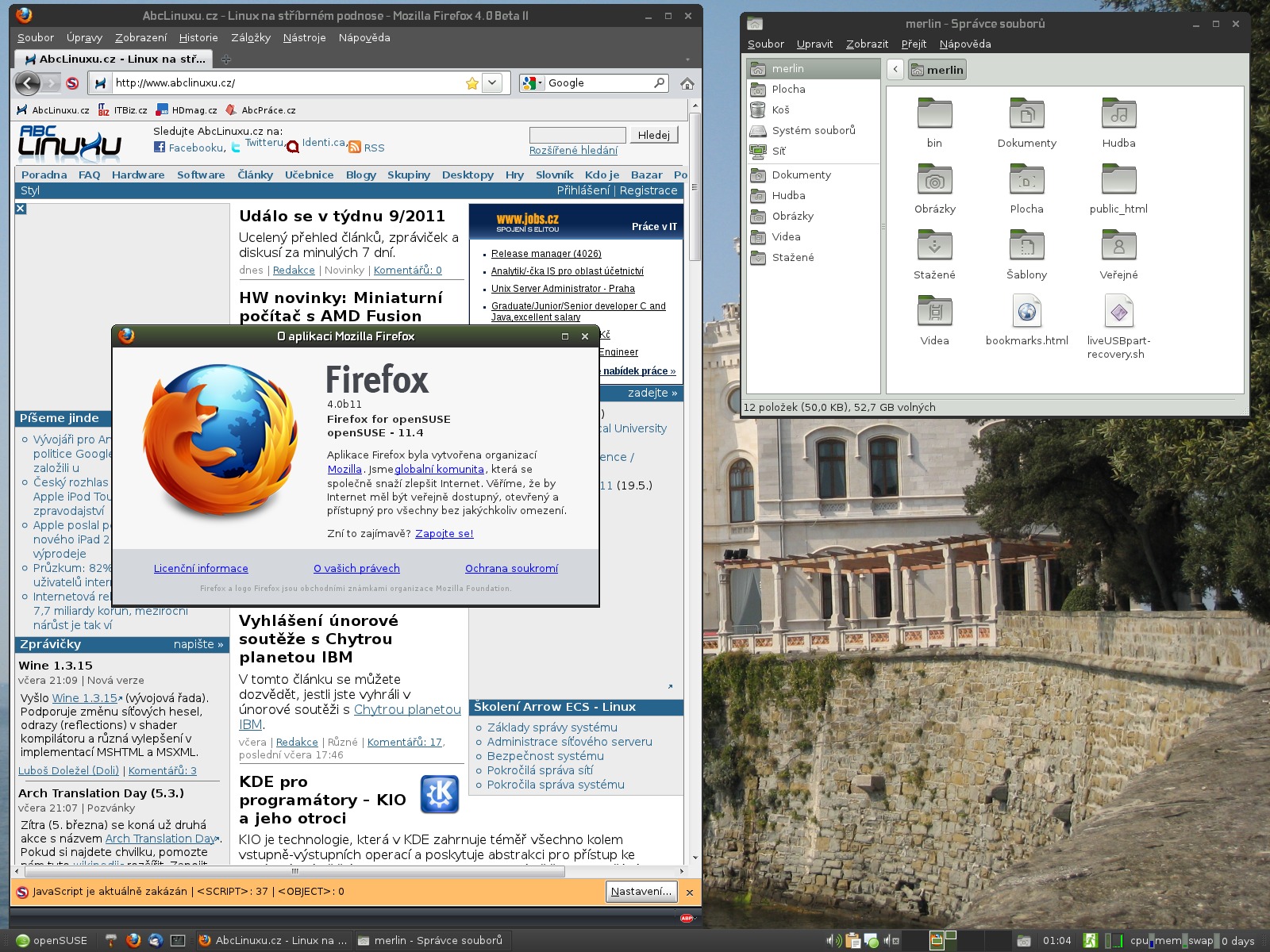Click the back arrow in file manager path bar
Image resolution: width=1270 pixels, height=952 pixels.
click(895, 70)
